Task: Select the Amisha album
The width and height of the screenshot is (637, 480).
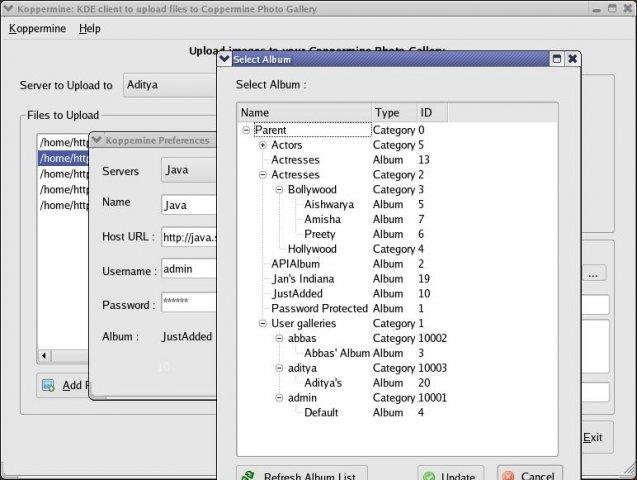Action: coord(323,219)
